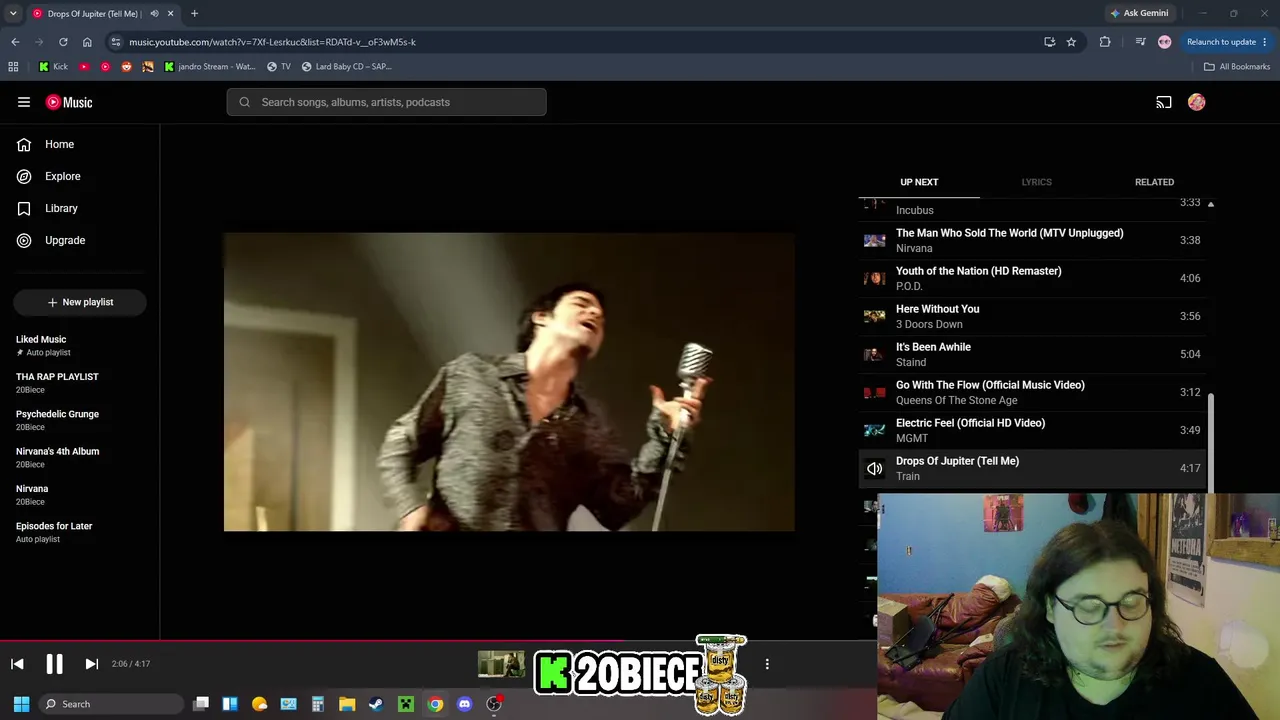Click Relaunch to update button
Viewport: 1280px width, 720px height.
[x=1227, y=42]
